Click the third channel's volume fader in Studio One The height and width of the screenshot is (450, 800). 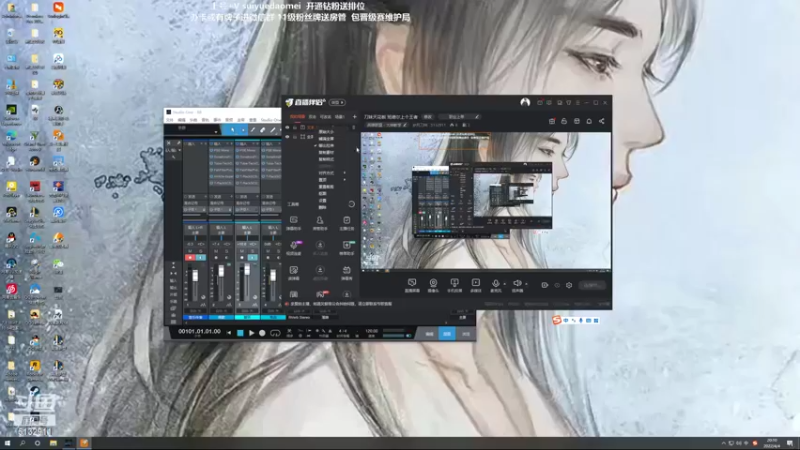pyautogui.click(x=247, y=270)
